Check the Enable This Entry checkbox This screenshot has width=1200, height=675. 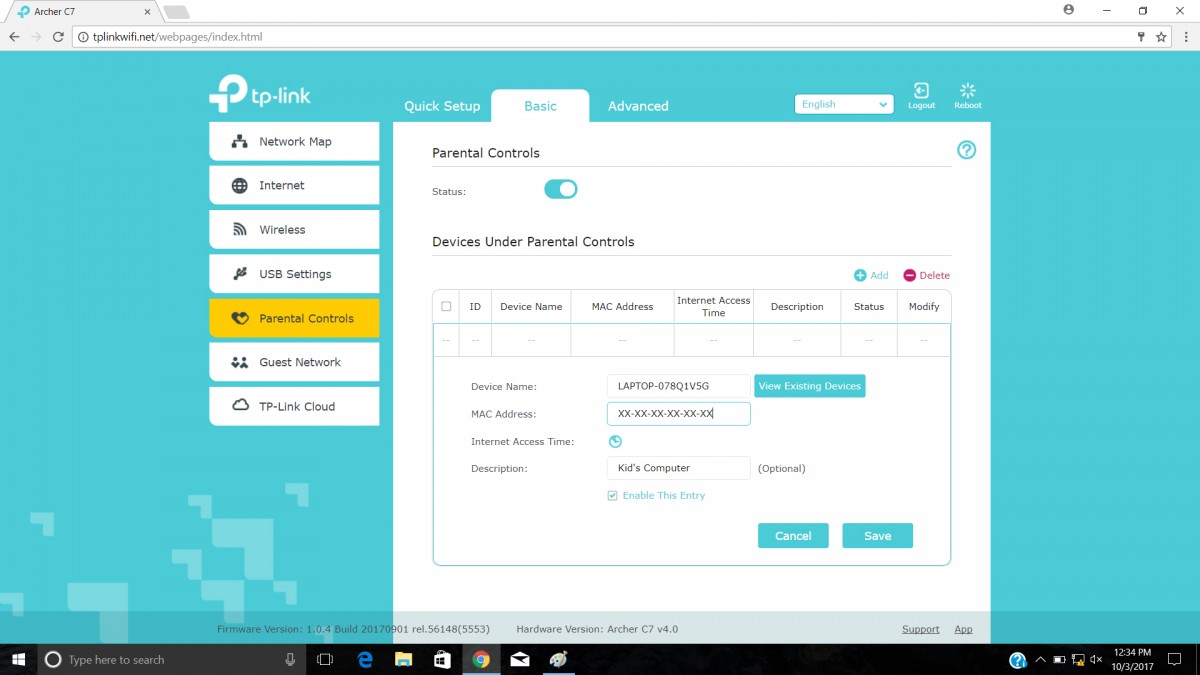612,495
